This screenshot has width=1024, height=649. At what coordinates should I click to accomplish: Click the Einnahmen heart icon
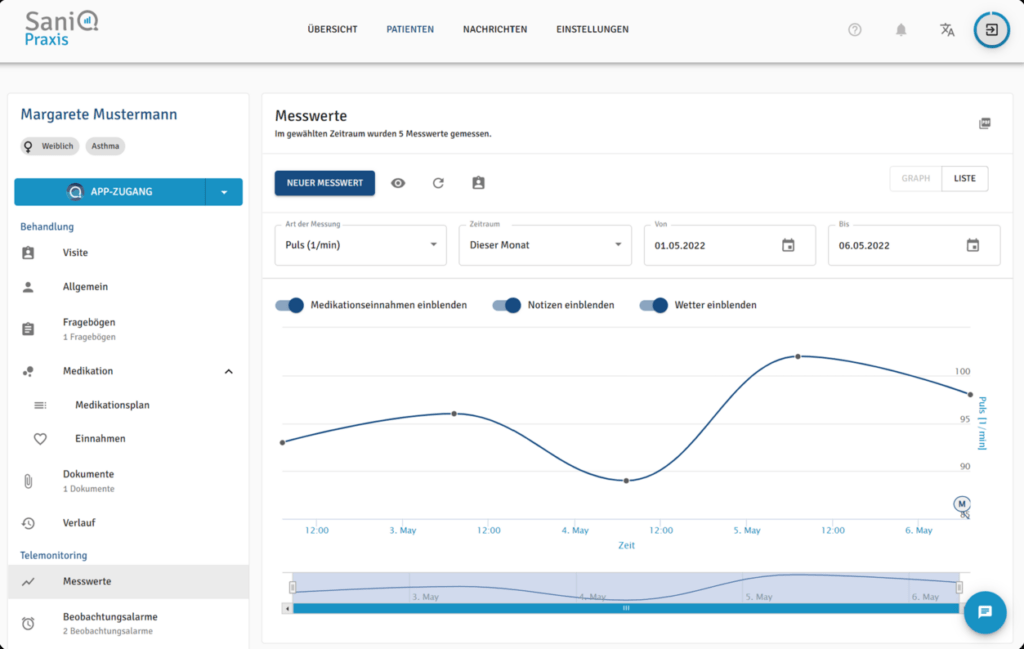pyautogui.click(x=40, y=439)
